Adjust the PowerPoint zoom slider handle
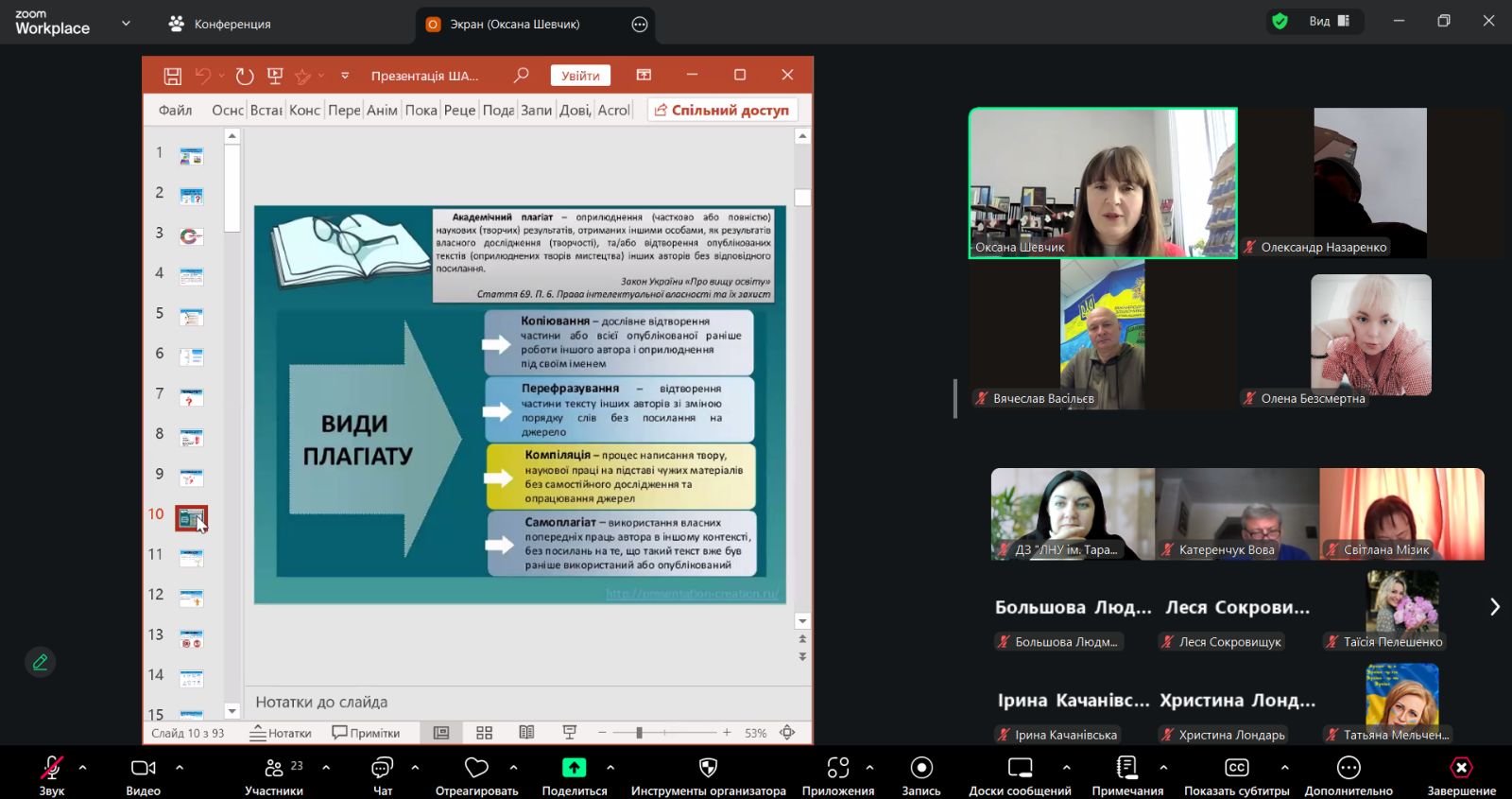This screenshot has height=799, width=1512. click(x=640, y=733)
